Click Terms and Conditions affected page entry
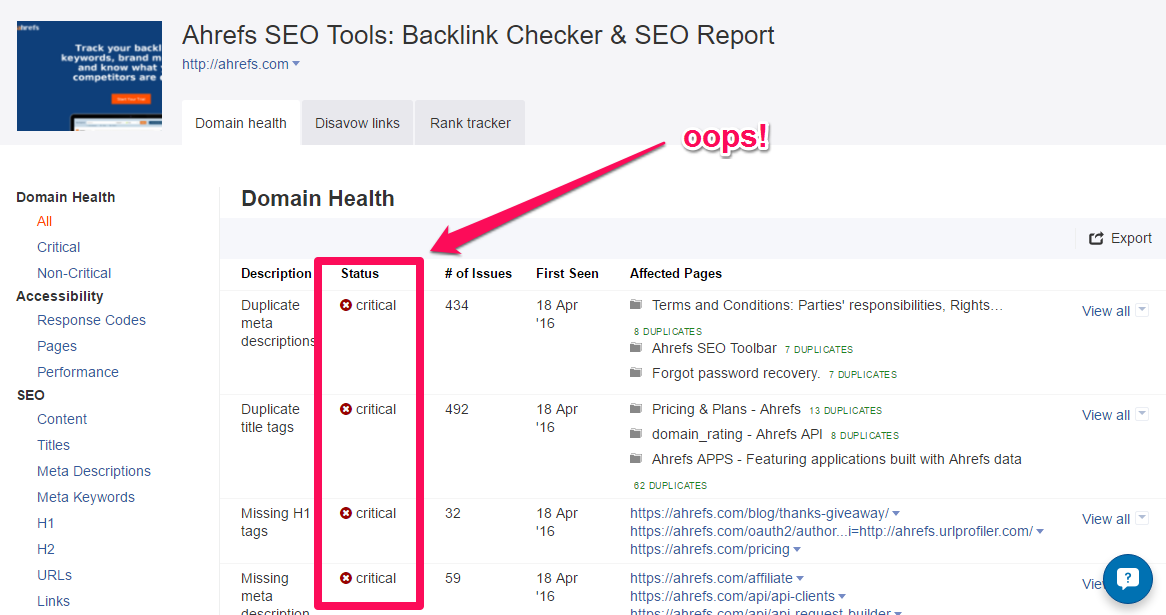This screenshot has width=1166, height=615. click(x=828, y=305)
